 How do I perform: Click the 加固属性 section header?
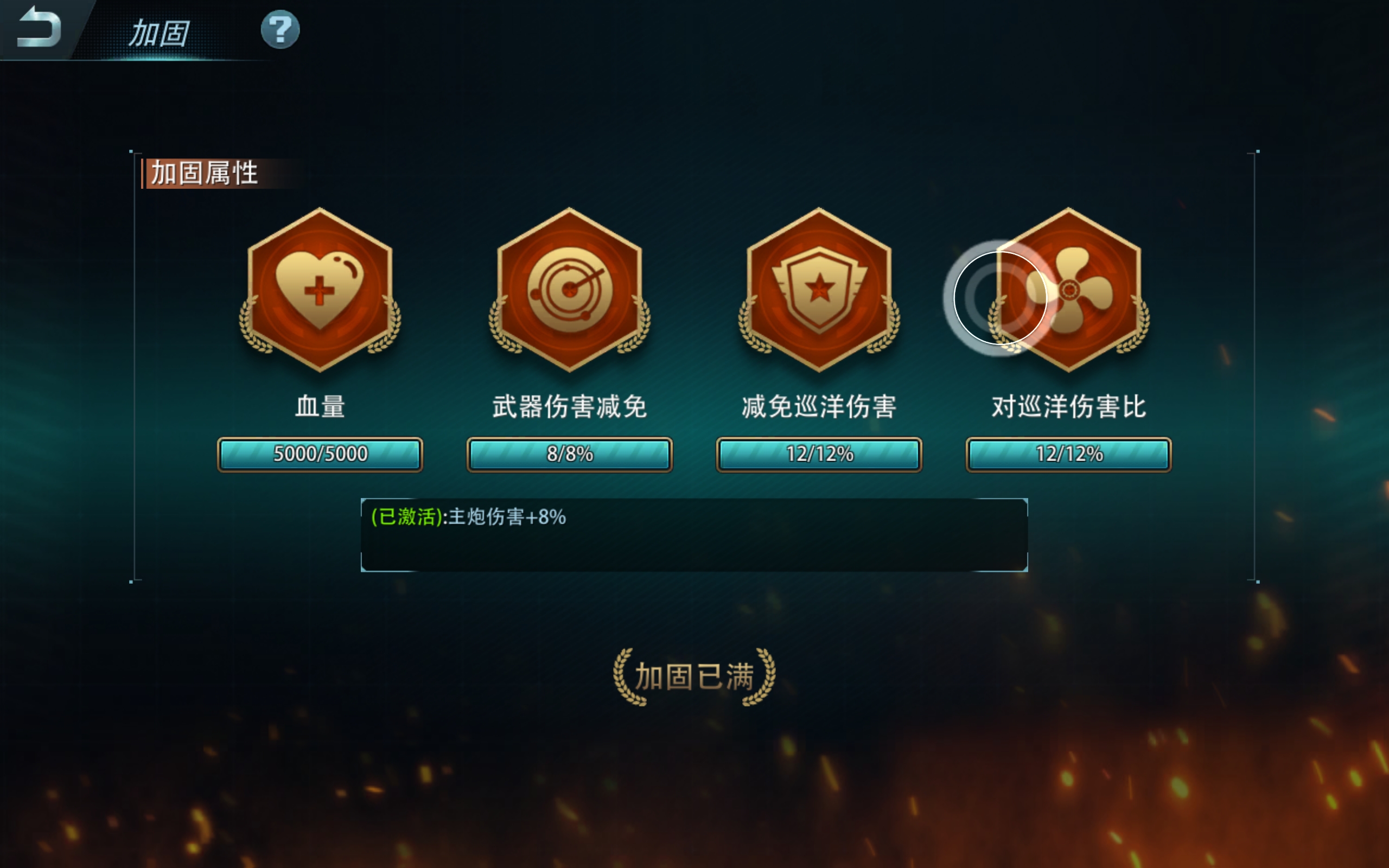204,174
